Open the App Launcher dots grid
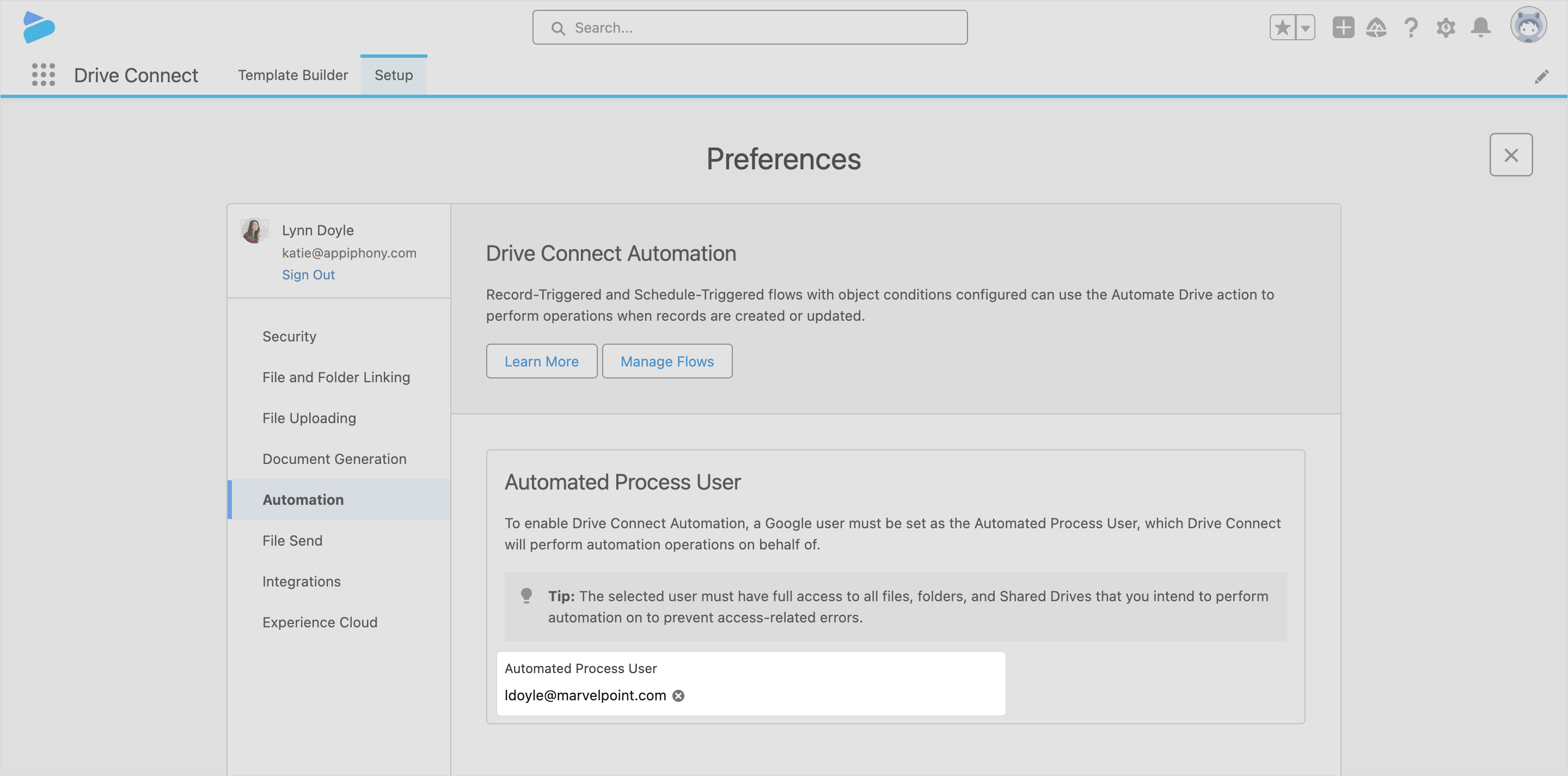 [43, 75]
